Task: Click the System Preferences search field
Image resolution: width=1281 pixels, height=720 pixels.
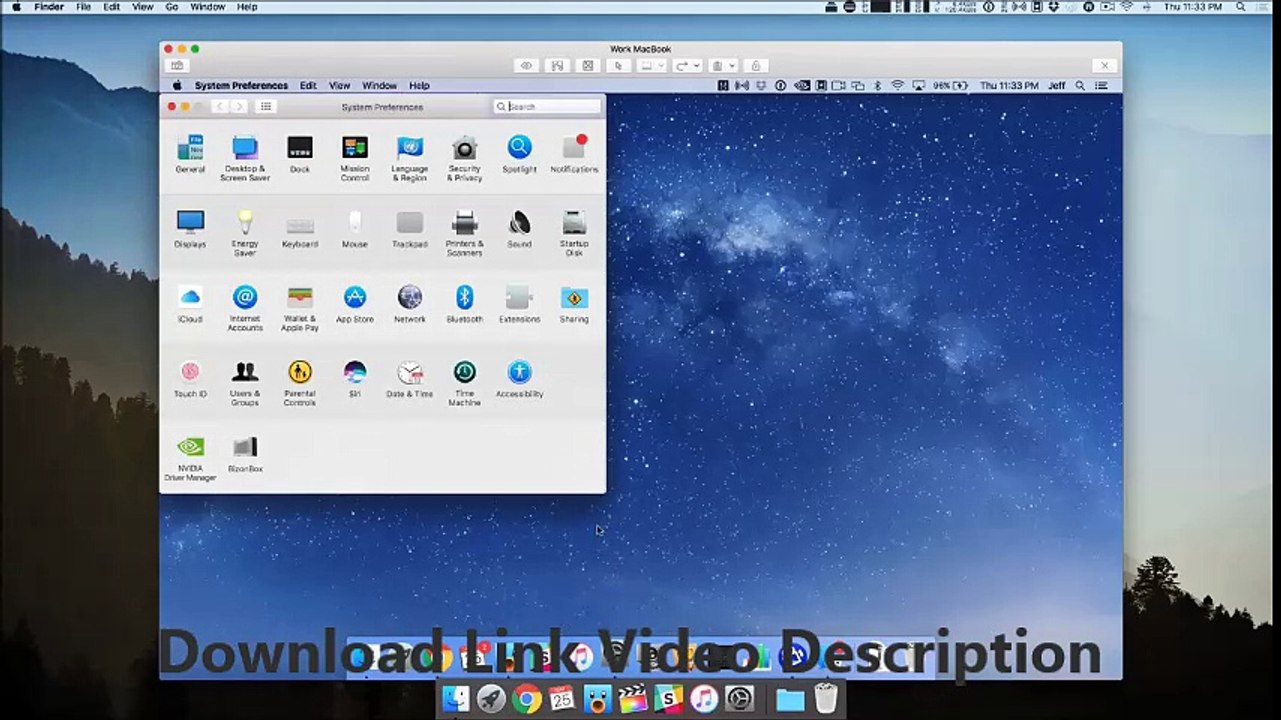Action: tap(547, 106)
